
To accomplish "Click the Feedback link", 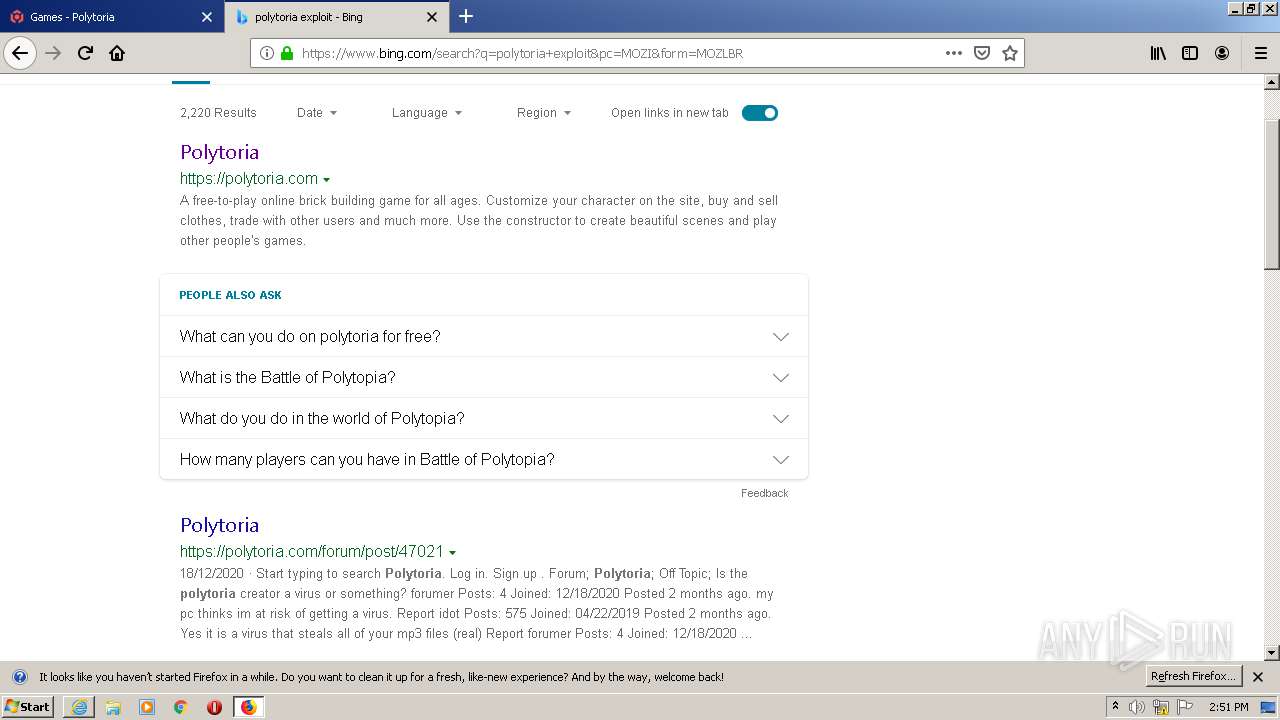I will click(764, 493).
